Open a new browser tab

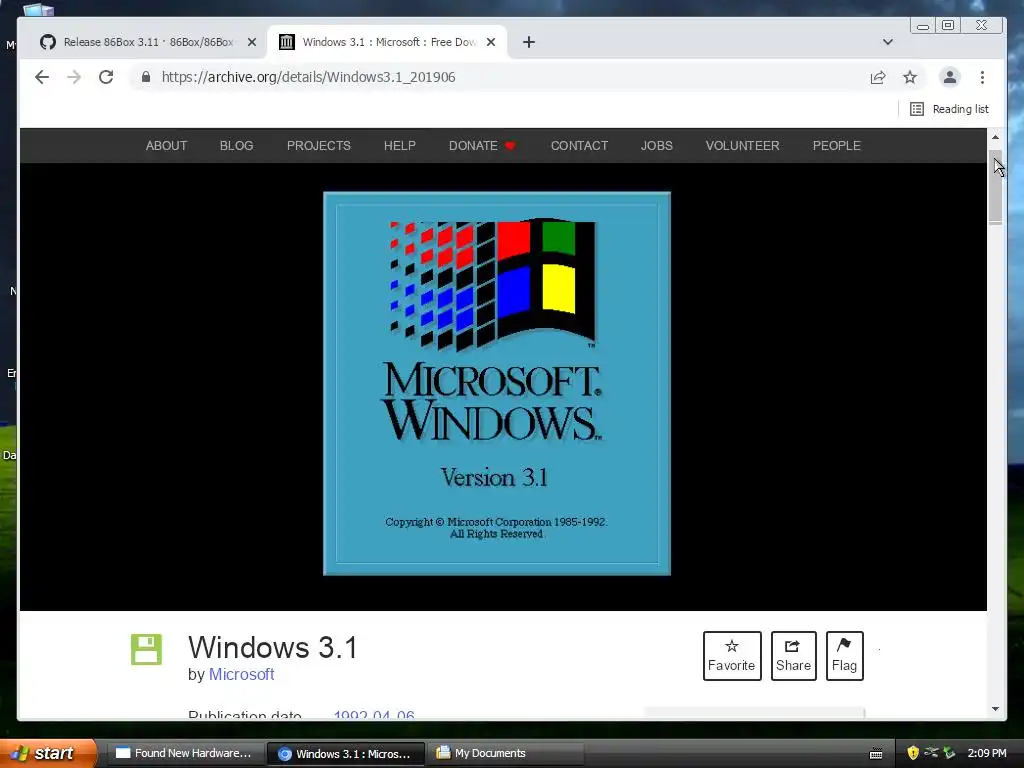[529, 42]
